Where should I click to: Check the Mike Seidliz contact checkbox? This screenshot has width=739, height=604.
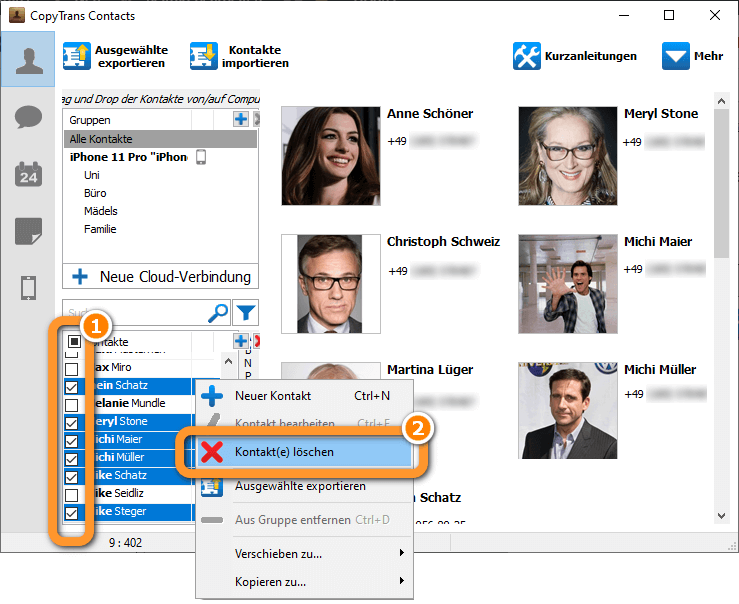click(72, 495)
